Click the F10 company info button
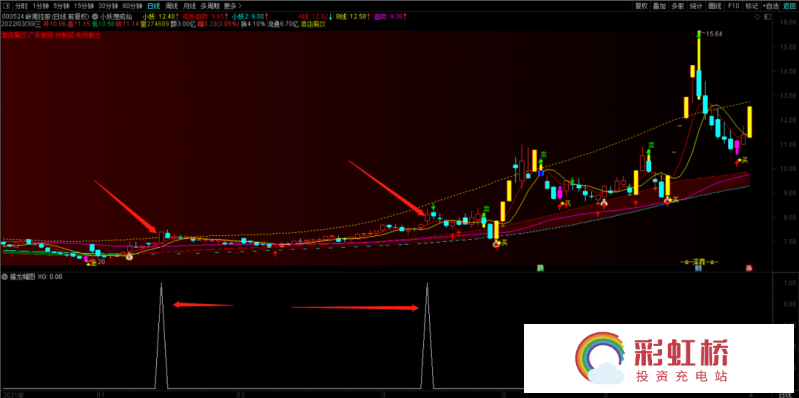This screenshot has height=398, width=799. point(733,7)
